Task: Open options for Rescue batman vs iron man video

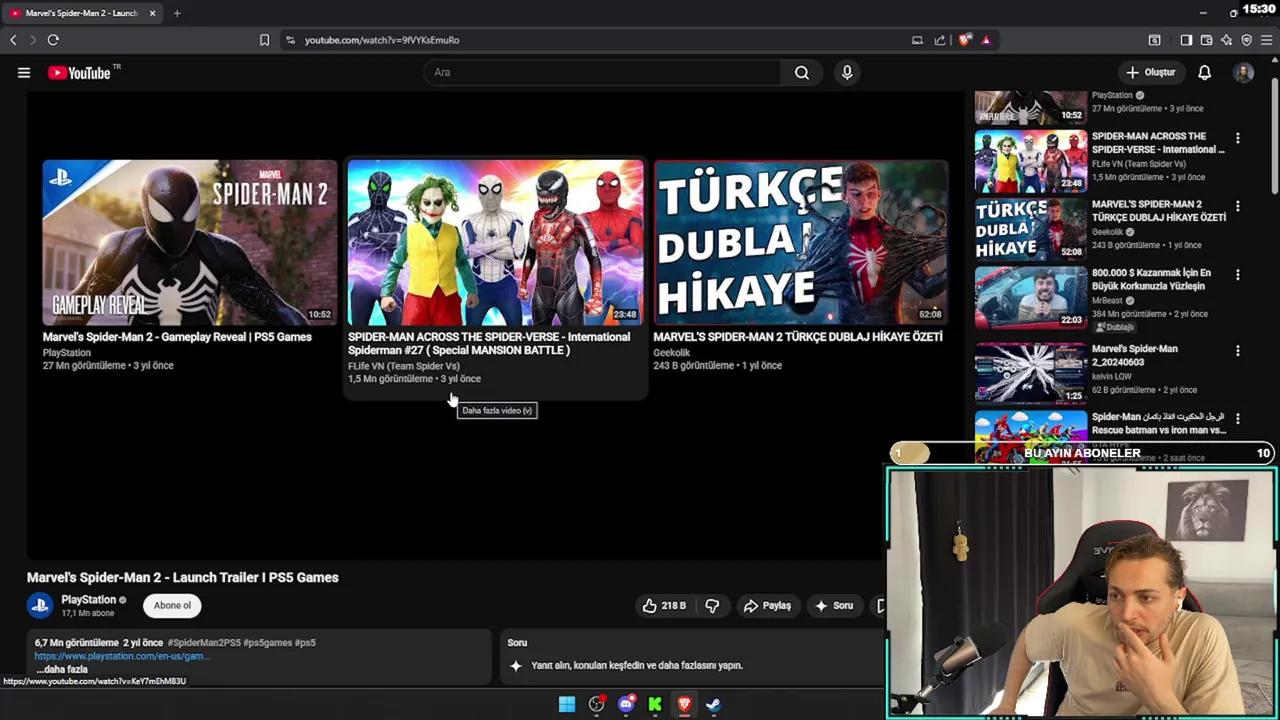Action: 1237,419
